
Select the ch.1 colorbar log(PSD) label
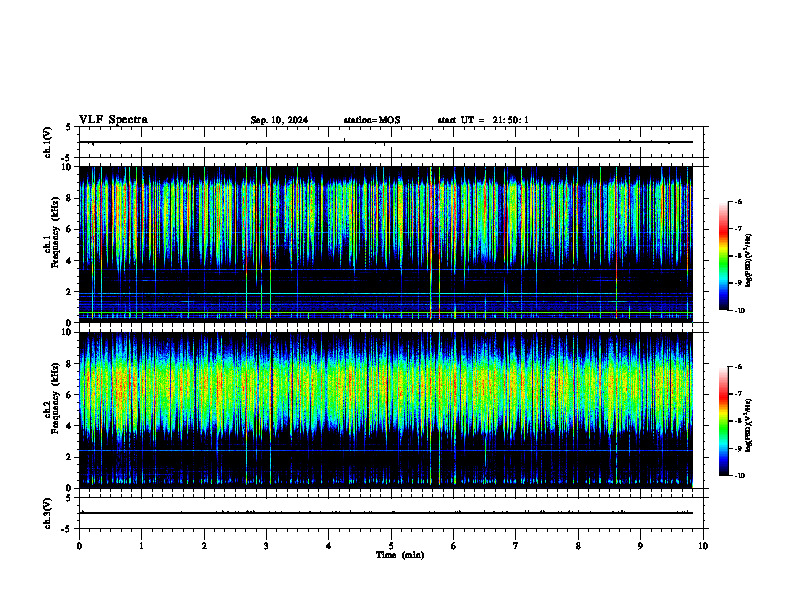click(749, 260)
